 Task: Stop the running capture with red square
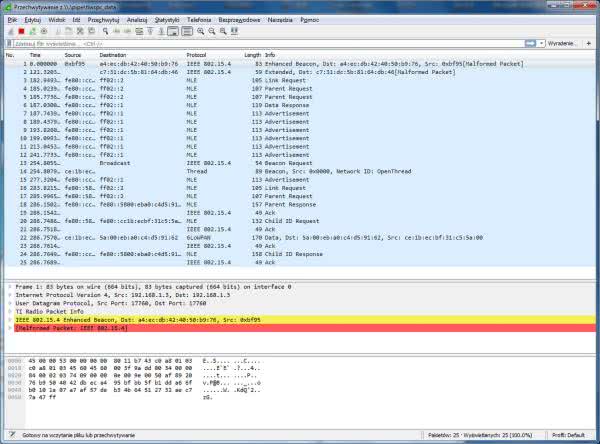(20, 31)
